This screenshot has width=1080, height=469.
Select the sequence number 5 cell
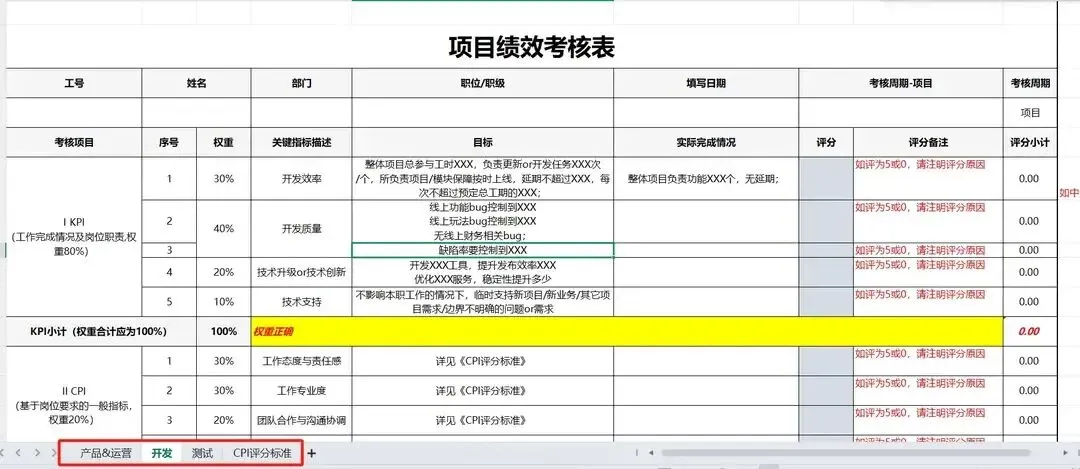169,302
